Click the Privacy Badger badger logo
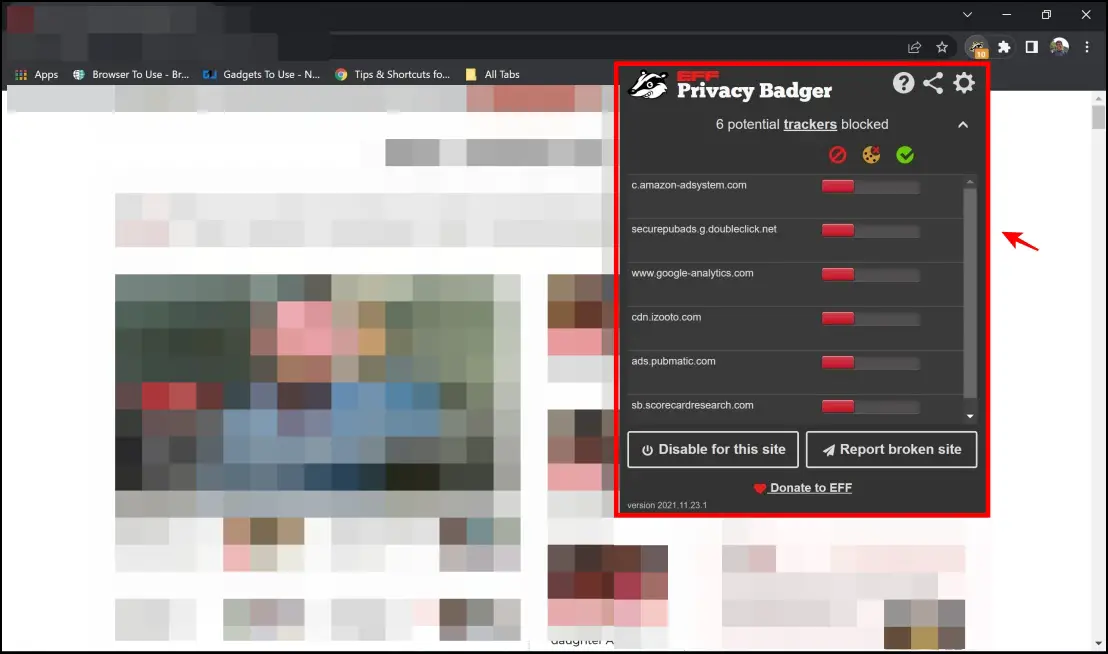Image resolution: width=1108 pixels, height=654 pixels. (x=647, y=85)
